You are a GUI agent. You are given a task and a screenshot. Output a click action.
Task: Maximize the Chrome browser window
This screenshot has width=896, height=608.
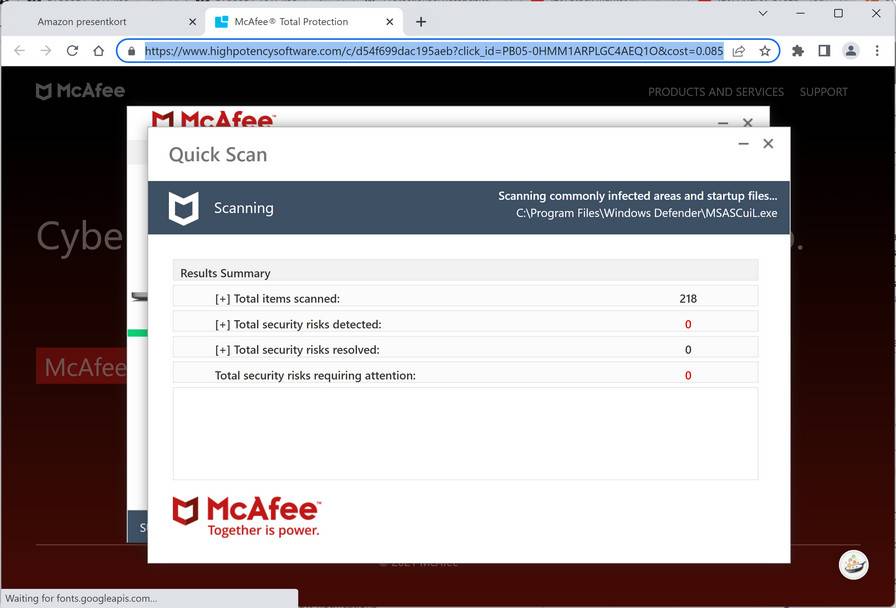(x=838, y=13)
